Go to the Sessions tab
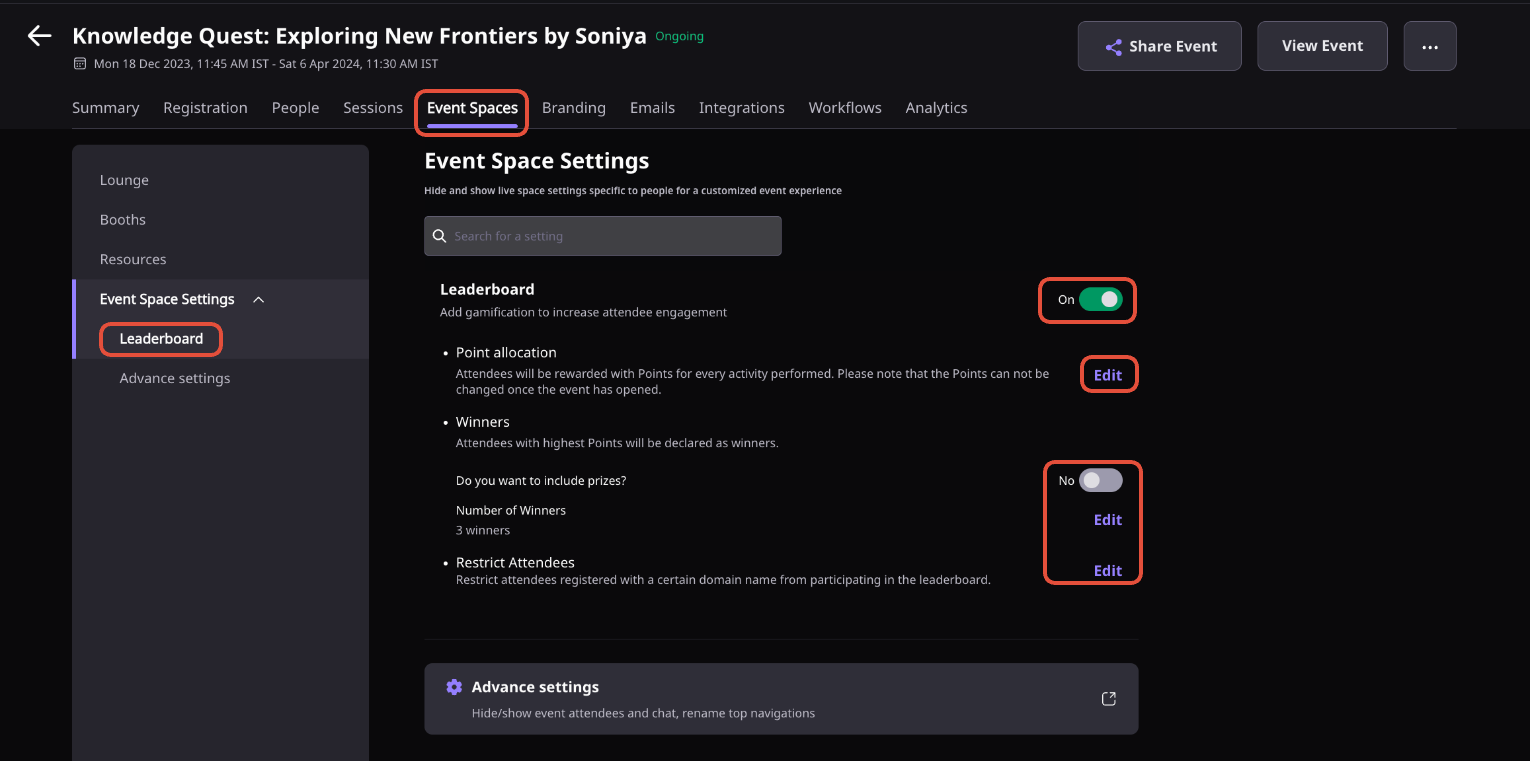The height and width of the screenshot is (761, 1530). click(373, 108)
